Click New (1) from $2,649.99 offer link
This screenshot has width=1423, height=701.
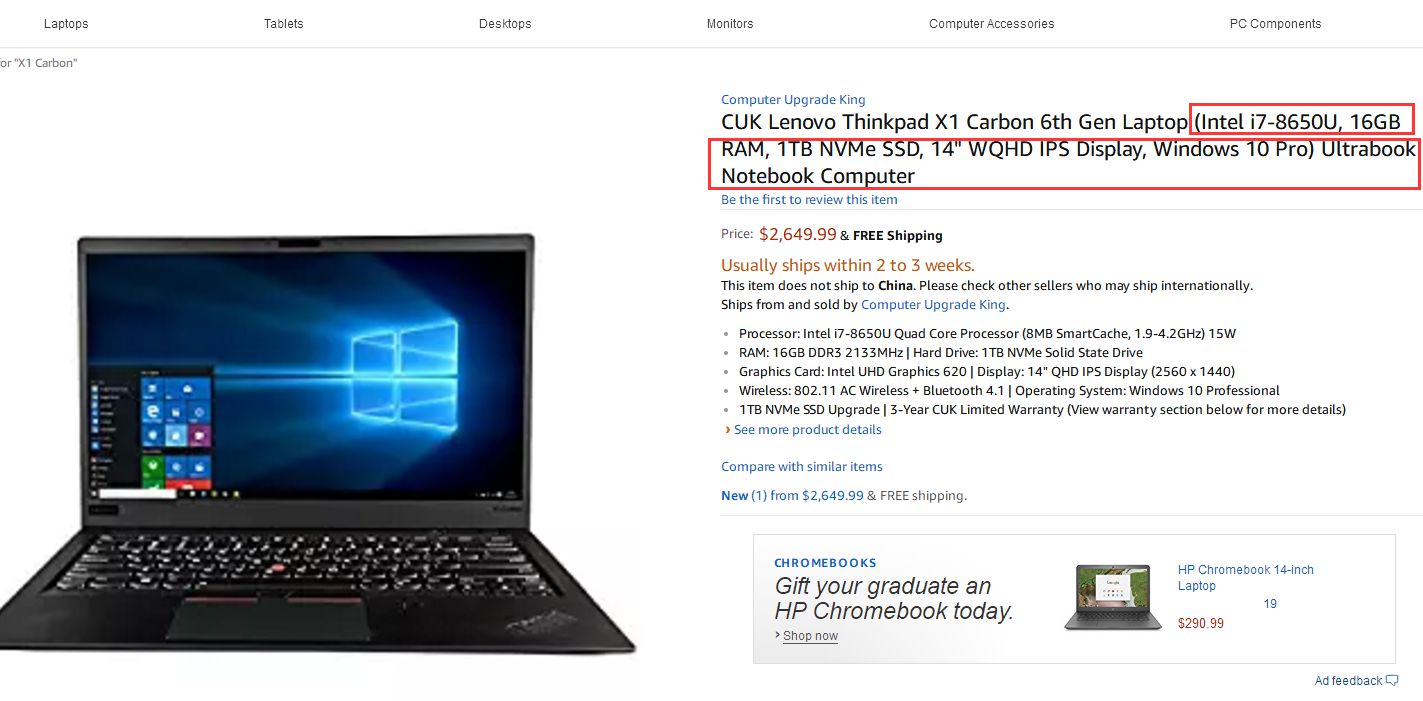point(792,496)
